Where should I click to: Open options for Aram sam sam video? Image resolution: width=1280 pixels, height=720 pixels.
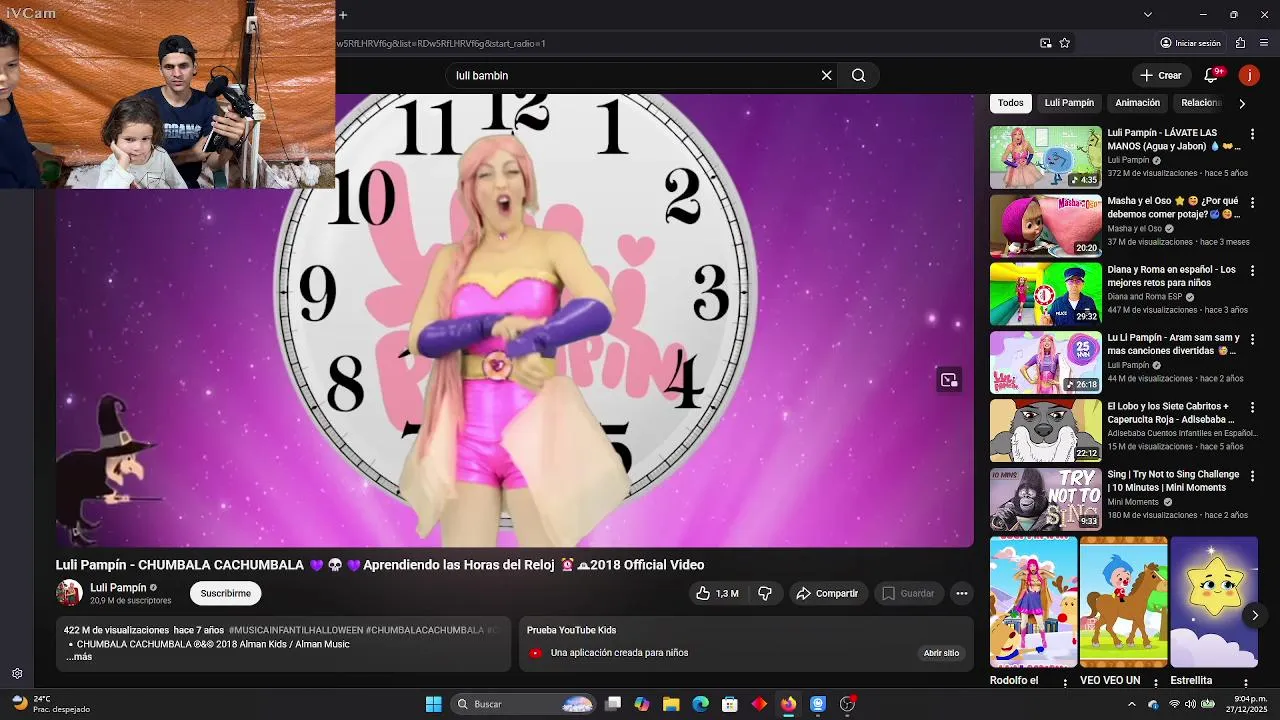1252,339
